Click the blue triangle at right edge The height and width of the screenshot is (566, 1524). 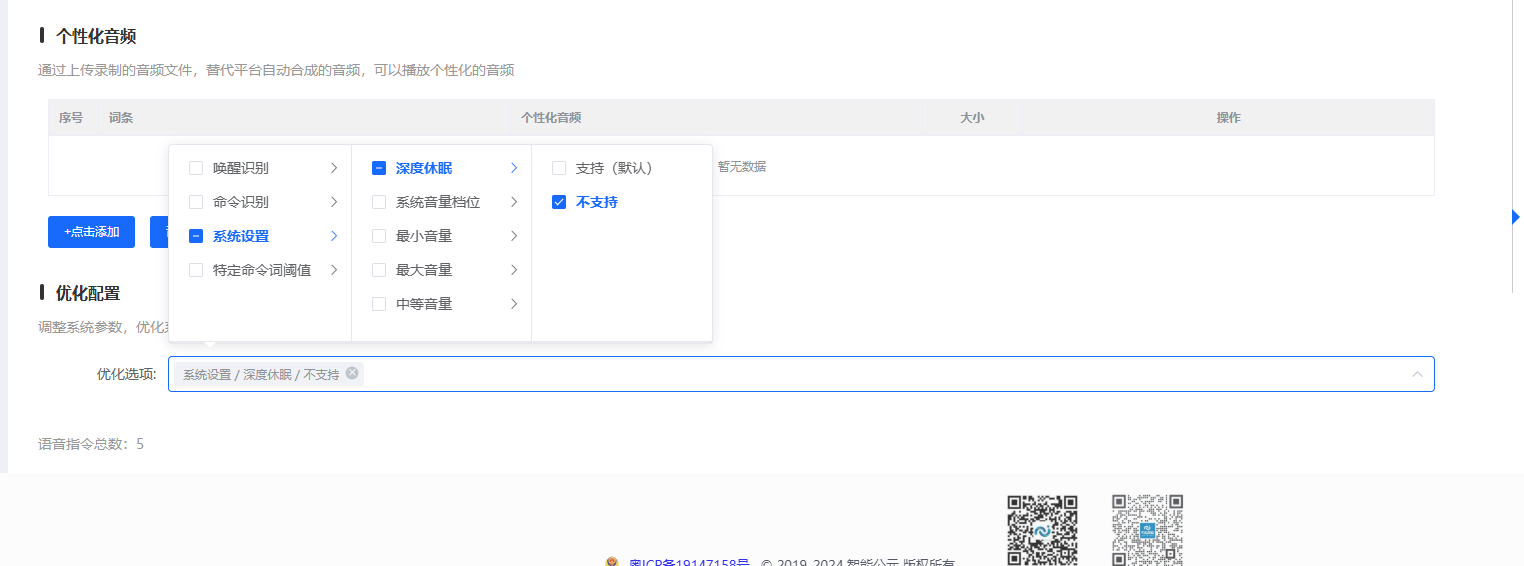click(x=1516, y=217)
